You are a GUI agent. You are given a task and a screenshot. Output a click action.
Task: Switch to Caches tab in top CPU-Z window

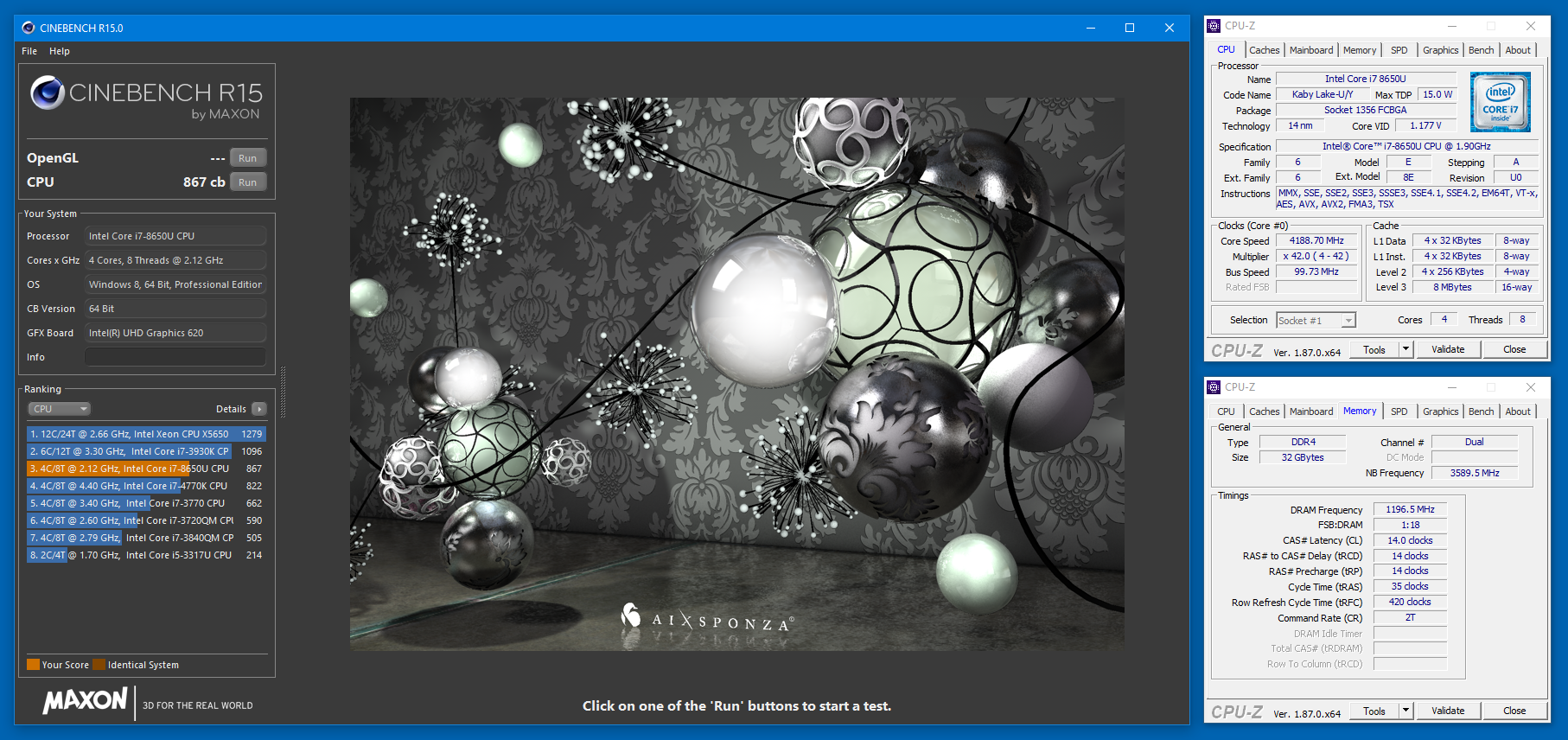click(x=1264, y=50)
